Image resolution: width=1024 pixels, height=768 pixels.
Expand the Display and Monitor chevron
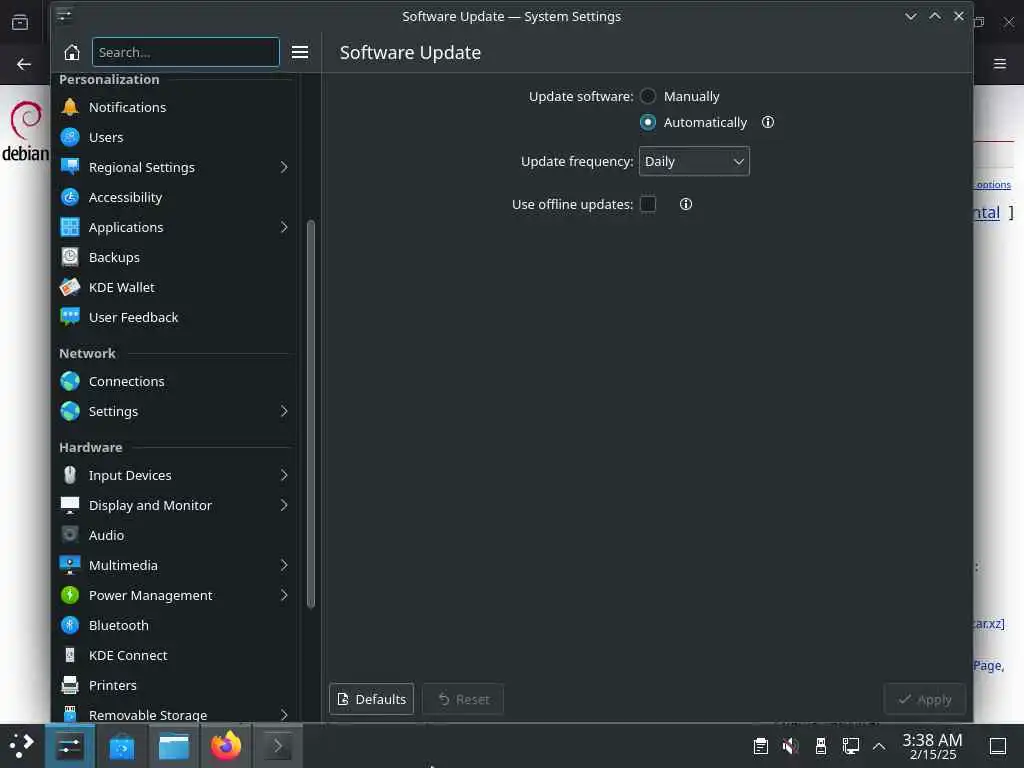coord(284,505)
